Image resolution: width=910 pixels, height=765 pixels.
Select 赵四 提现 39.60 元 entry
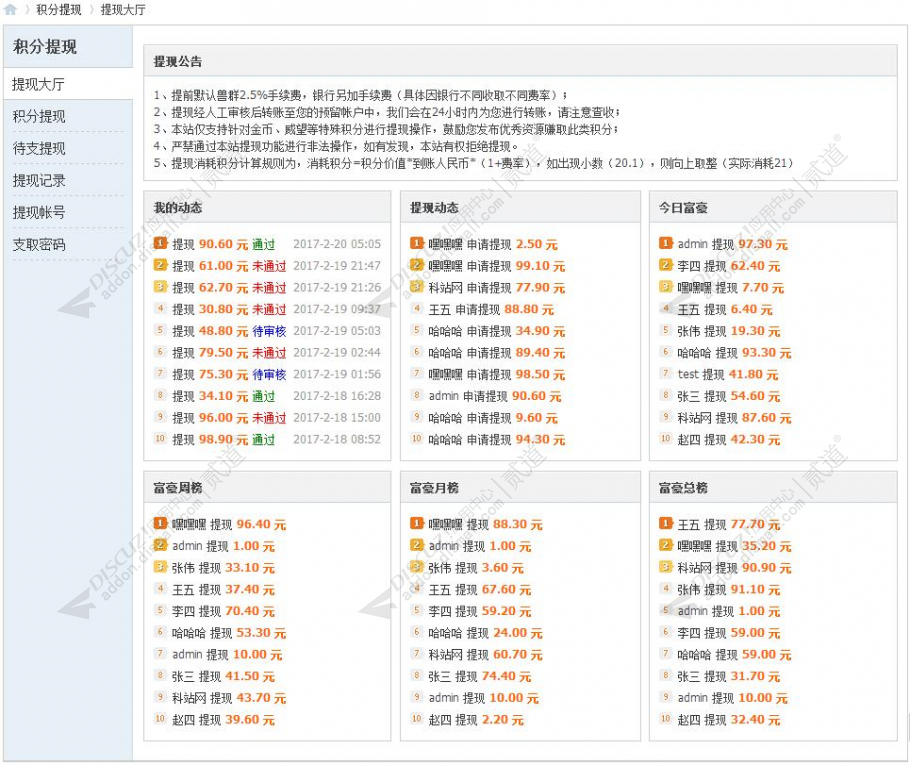tap(223, 720)
